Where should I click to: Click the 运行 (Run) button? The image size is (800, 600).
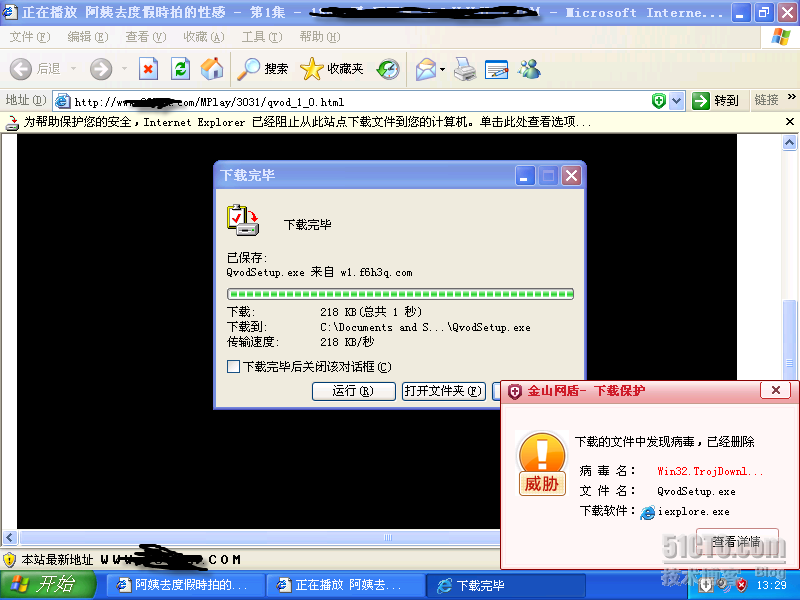pos(354,391)
